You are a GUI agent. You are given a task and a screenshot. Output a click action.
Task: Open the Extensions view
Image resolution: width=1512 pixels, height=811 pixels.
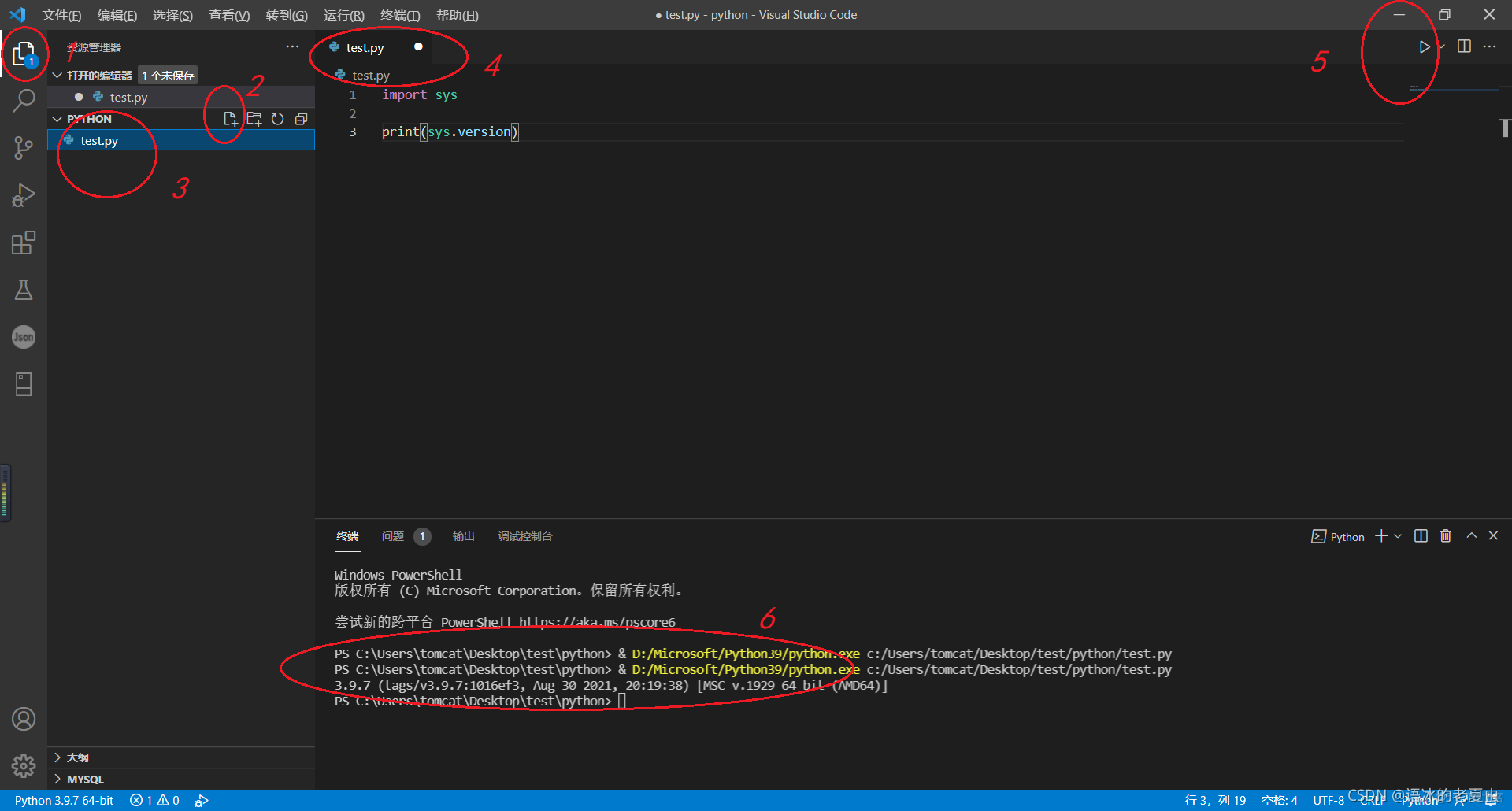pos(24,243)
